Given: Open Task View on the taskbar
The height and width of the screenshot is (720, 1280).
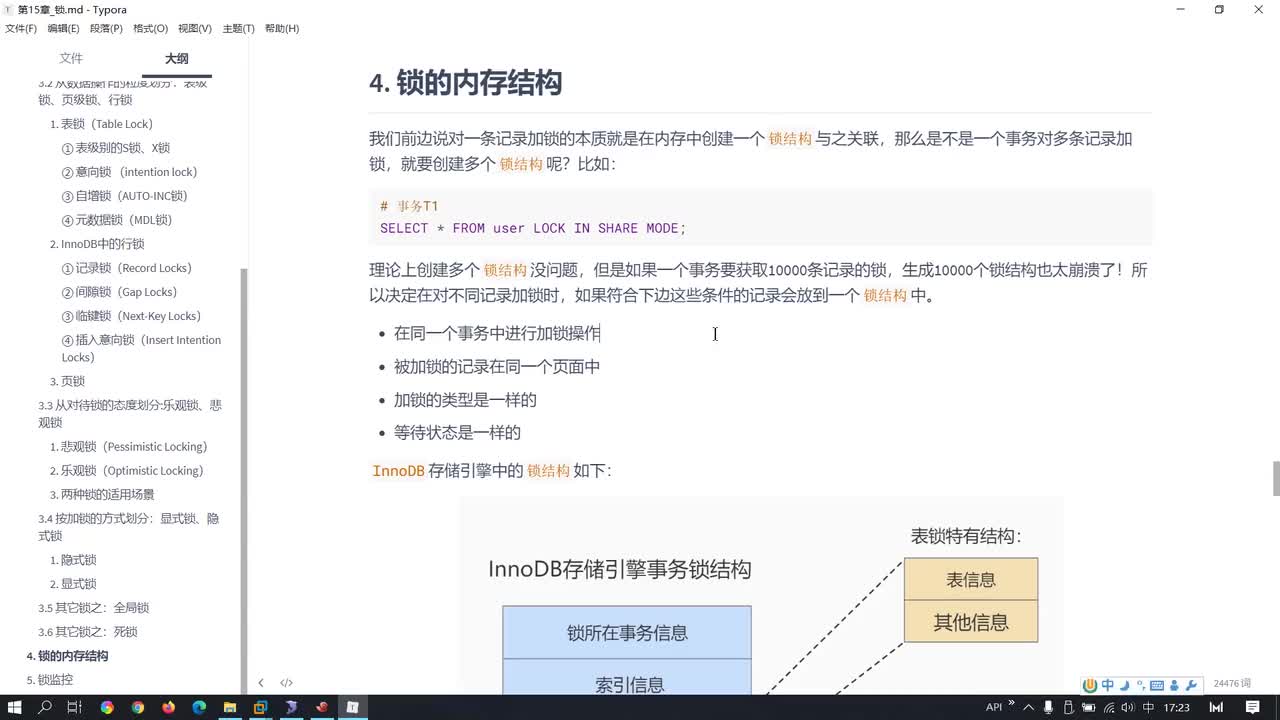Looking at the screenshot, I should tap(75, 707).
